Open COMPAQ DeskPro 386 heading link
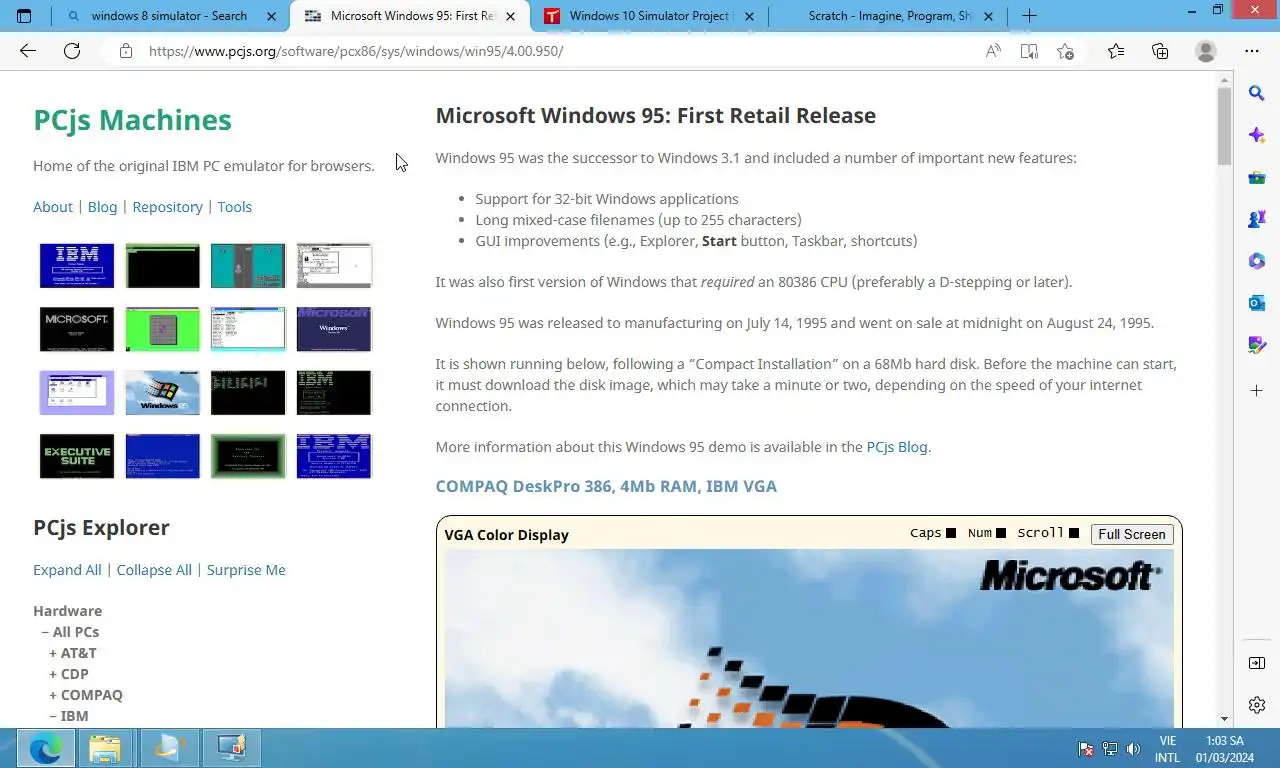The image size is (1280, 768). 606,486
